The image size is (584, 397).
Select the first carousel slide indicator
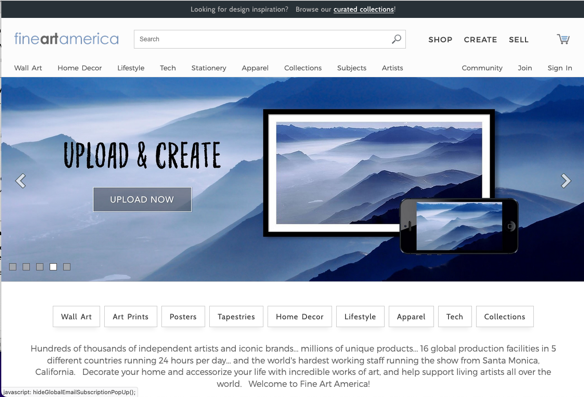13,267
